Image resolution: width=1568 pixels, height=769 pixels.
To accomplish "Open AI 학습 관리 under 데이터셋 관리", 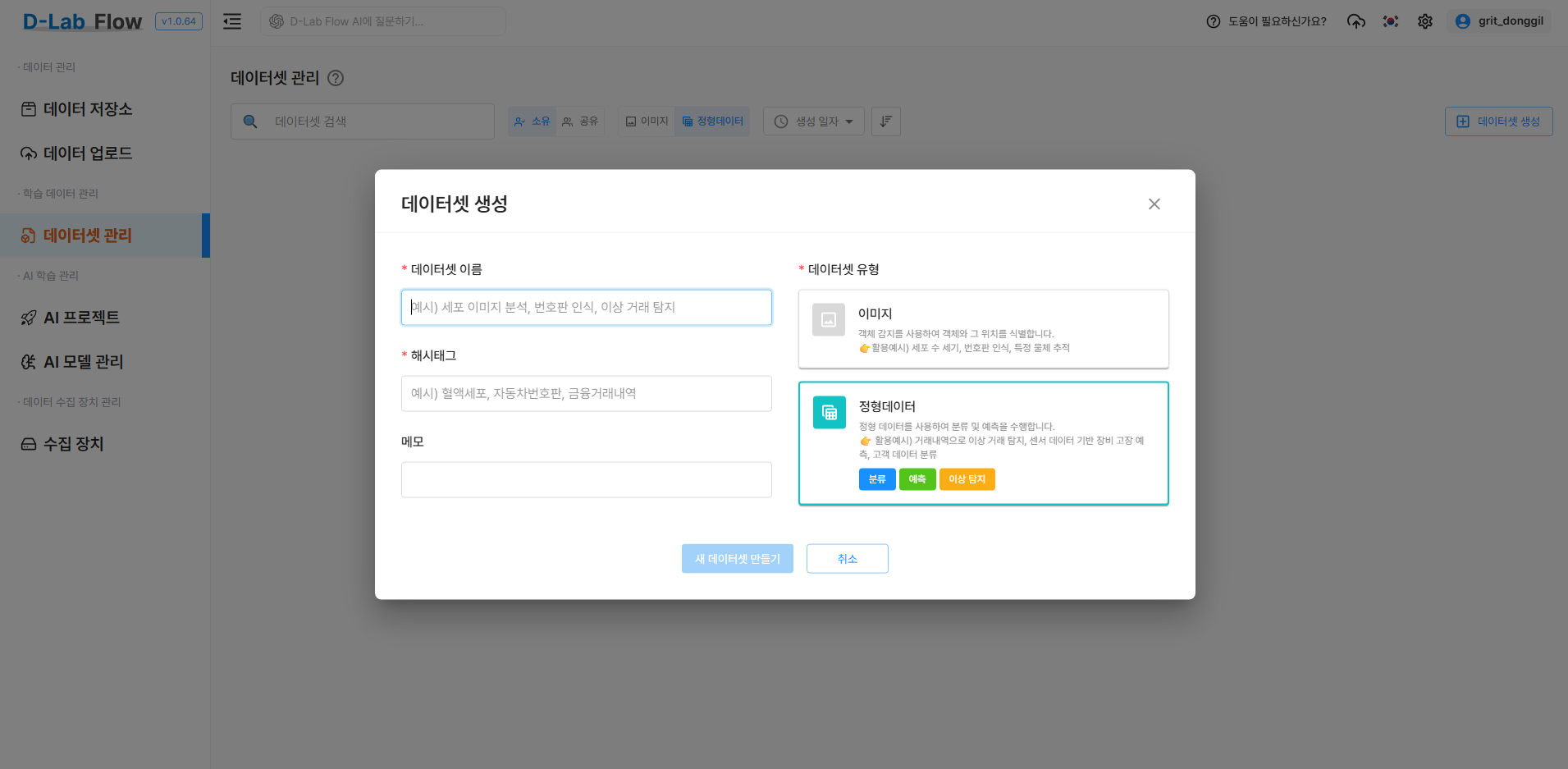I will pos(48,275).
